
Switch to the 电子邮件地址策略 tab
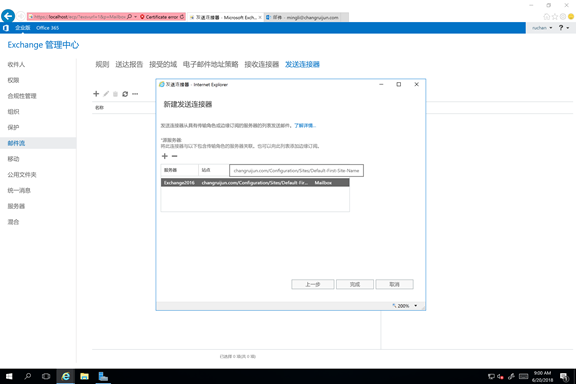pos(210,65)
